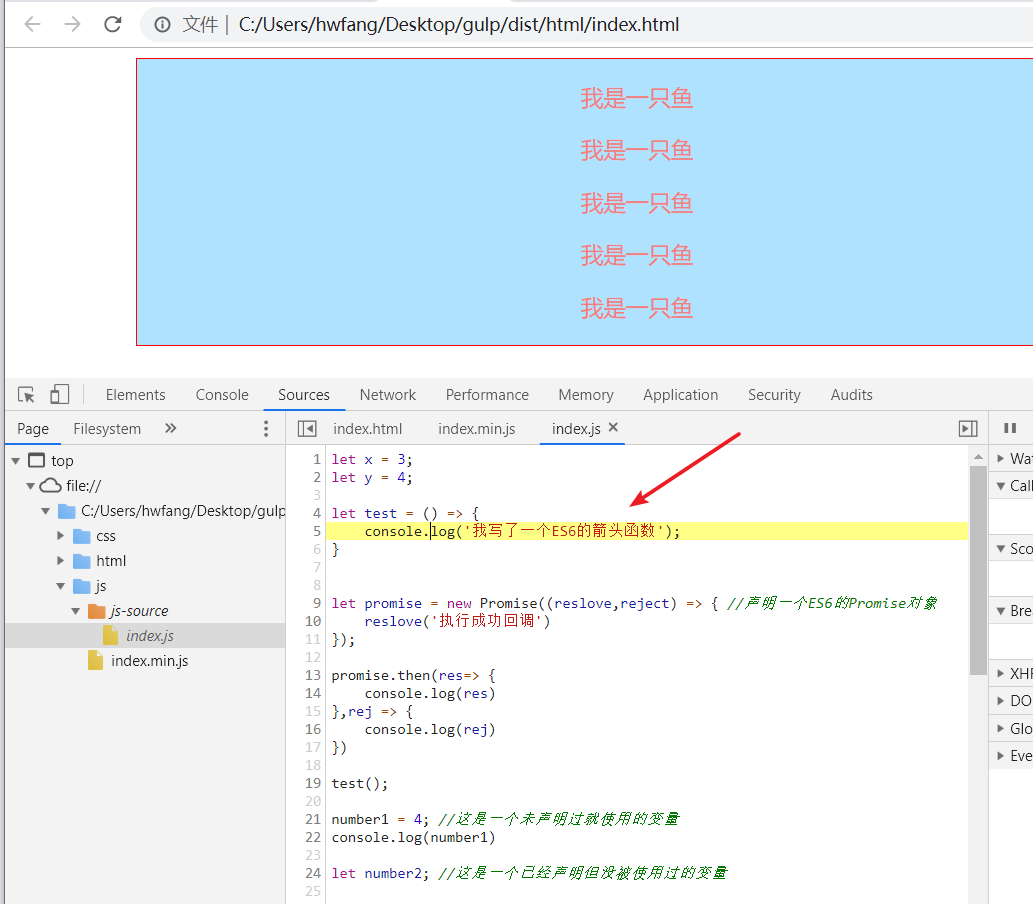Expand the Watch section
This screenshot has width=1033, height=904.
click(1000, 458)
